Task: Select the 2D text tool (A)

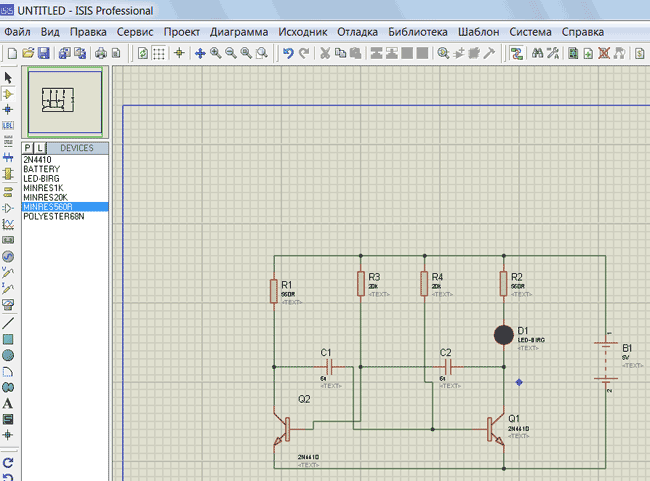Action: click(x=8, y=403)
